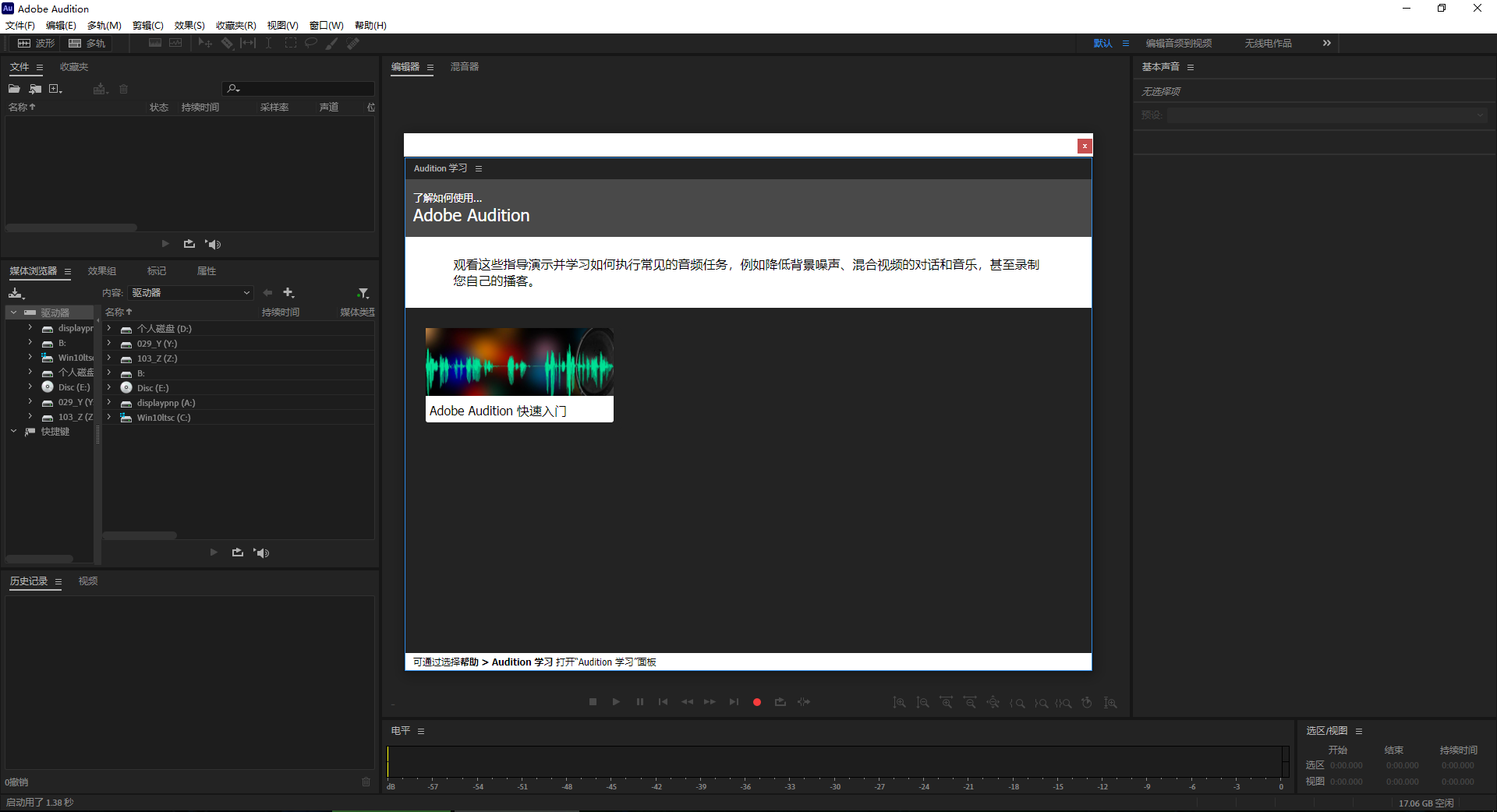Image resolution: width=1497 pixels, height=812 pixels.
Task: Enable loop playback in transport controls
Action: pos(780,701)
